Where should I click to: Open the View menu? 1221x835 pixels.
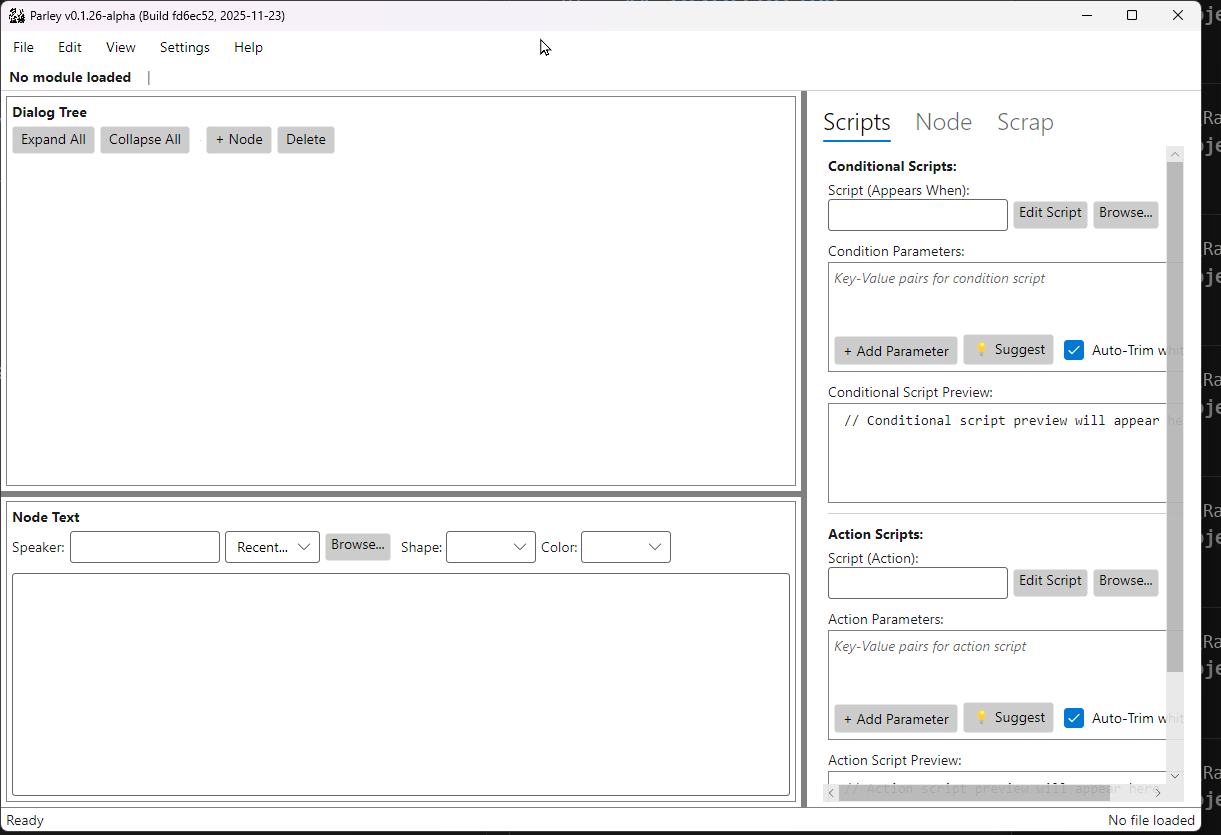(121, 47)
